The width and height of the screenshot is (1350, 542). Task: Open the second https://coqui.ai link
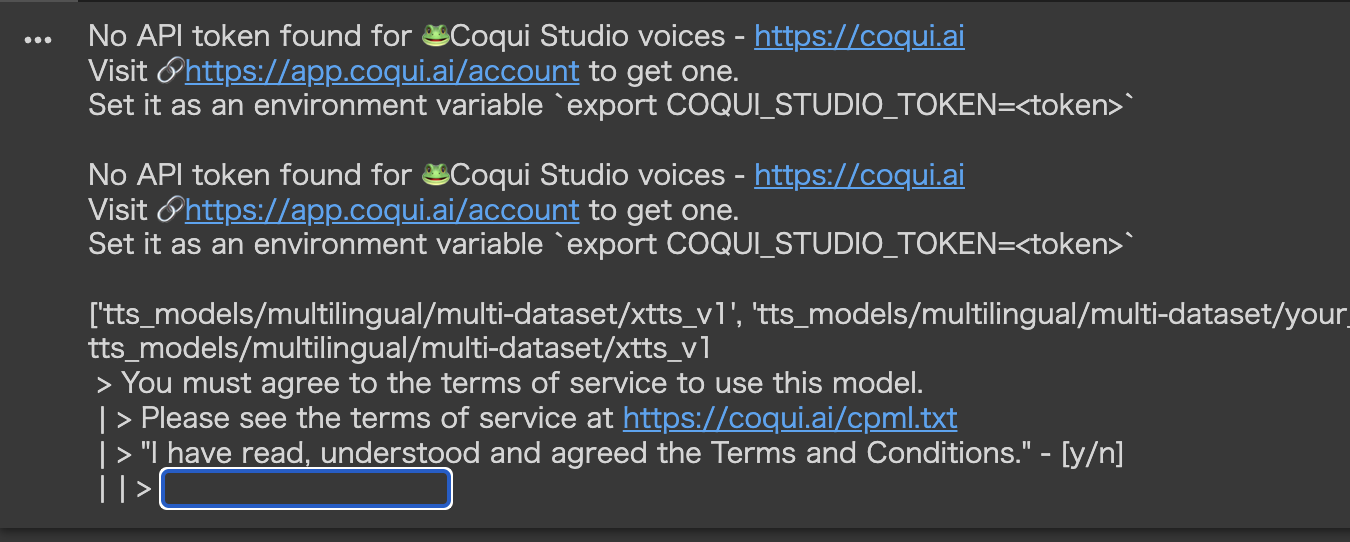859,175
